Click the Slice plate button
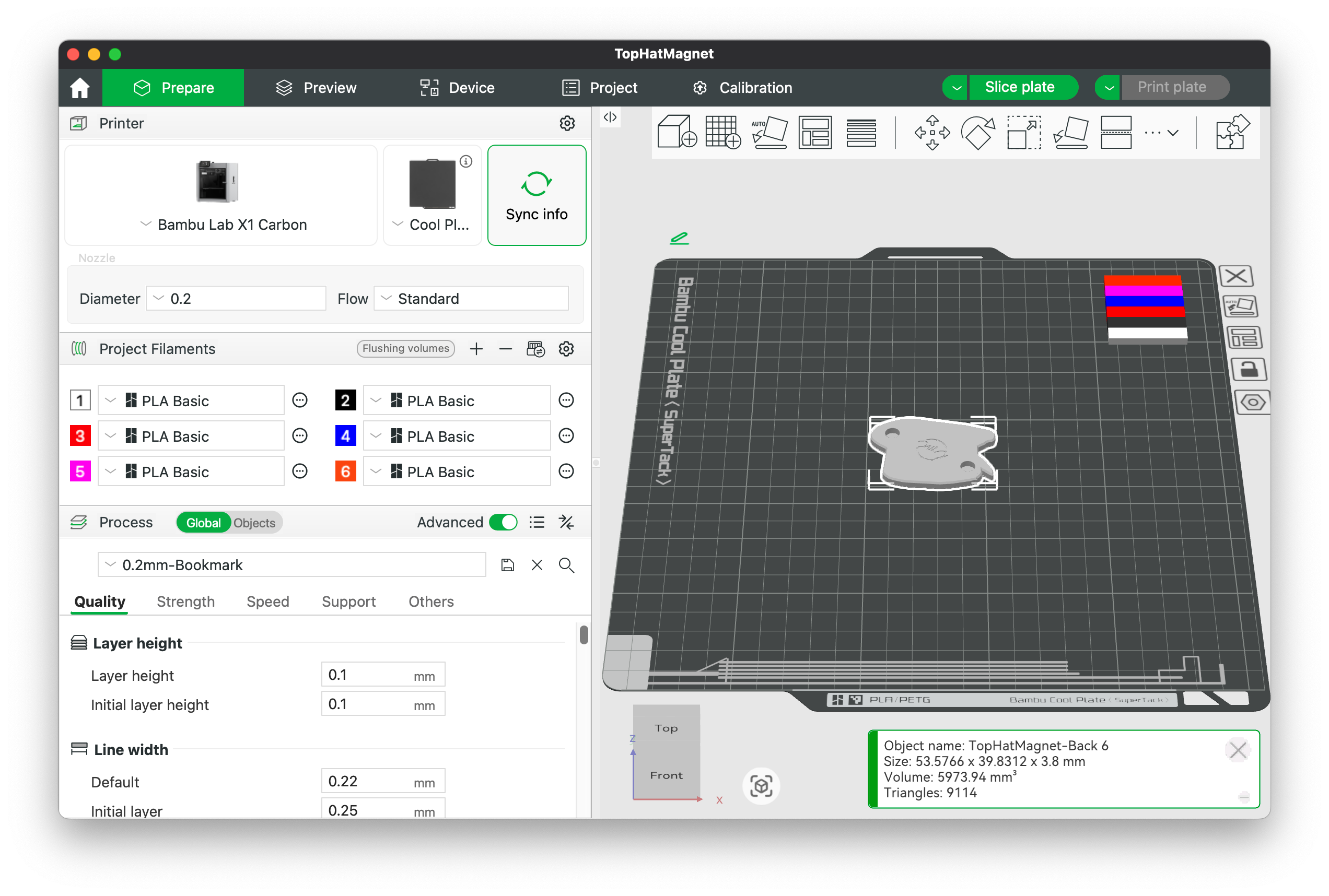1329x896 pixels. click(x=1023, y=87)
